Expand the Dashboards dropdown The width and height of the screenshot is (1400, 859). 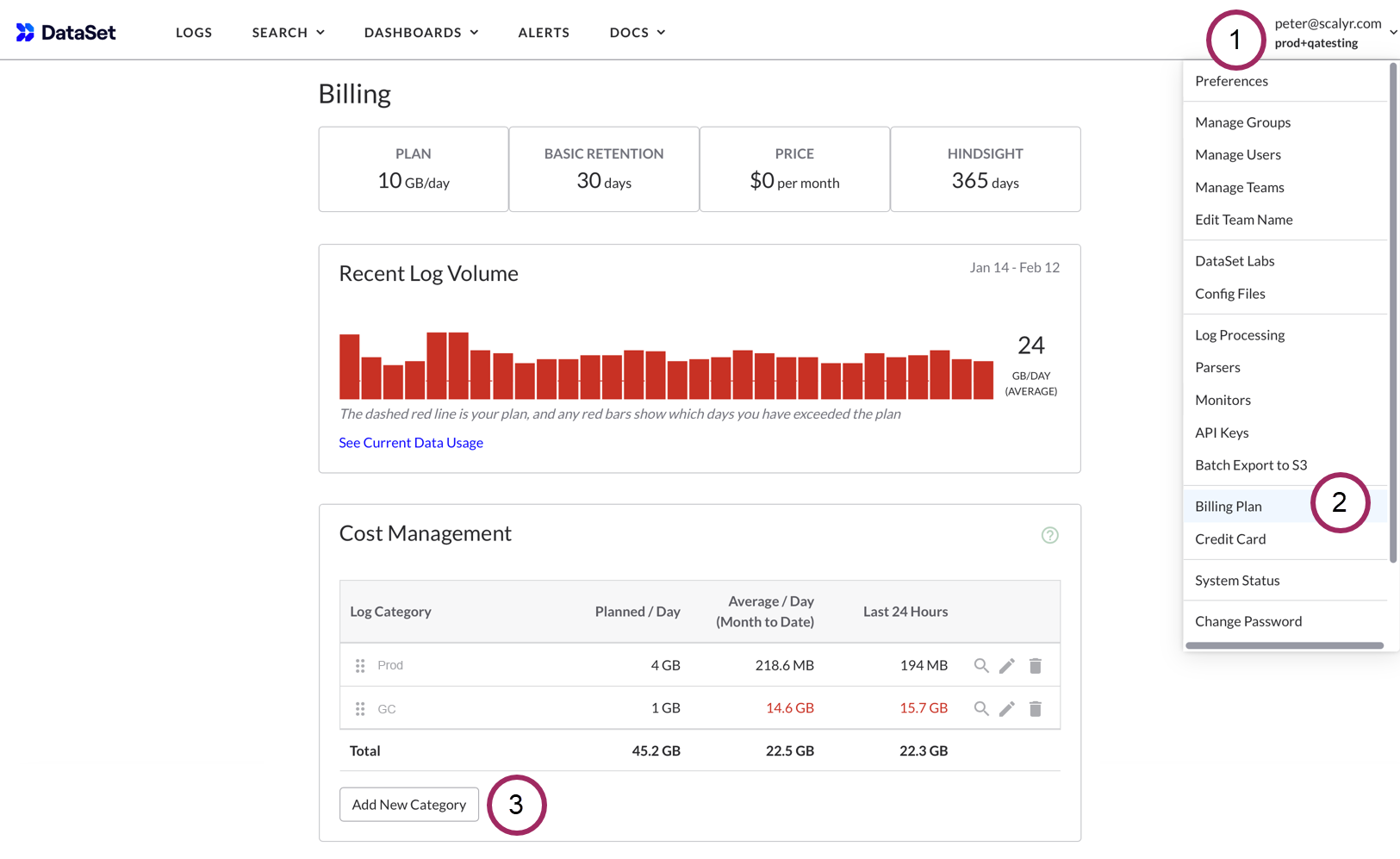pyautogui.click(x=420, y=33)
